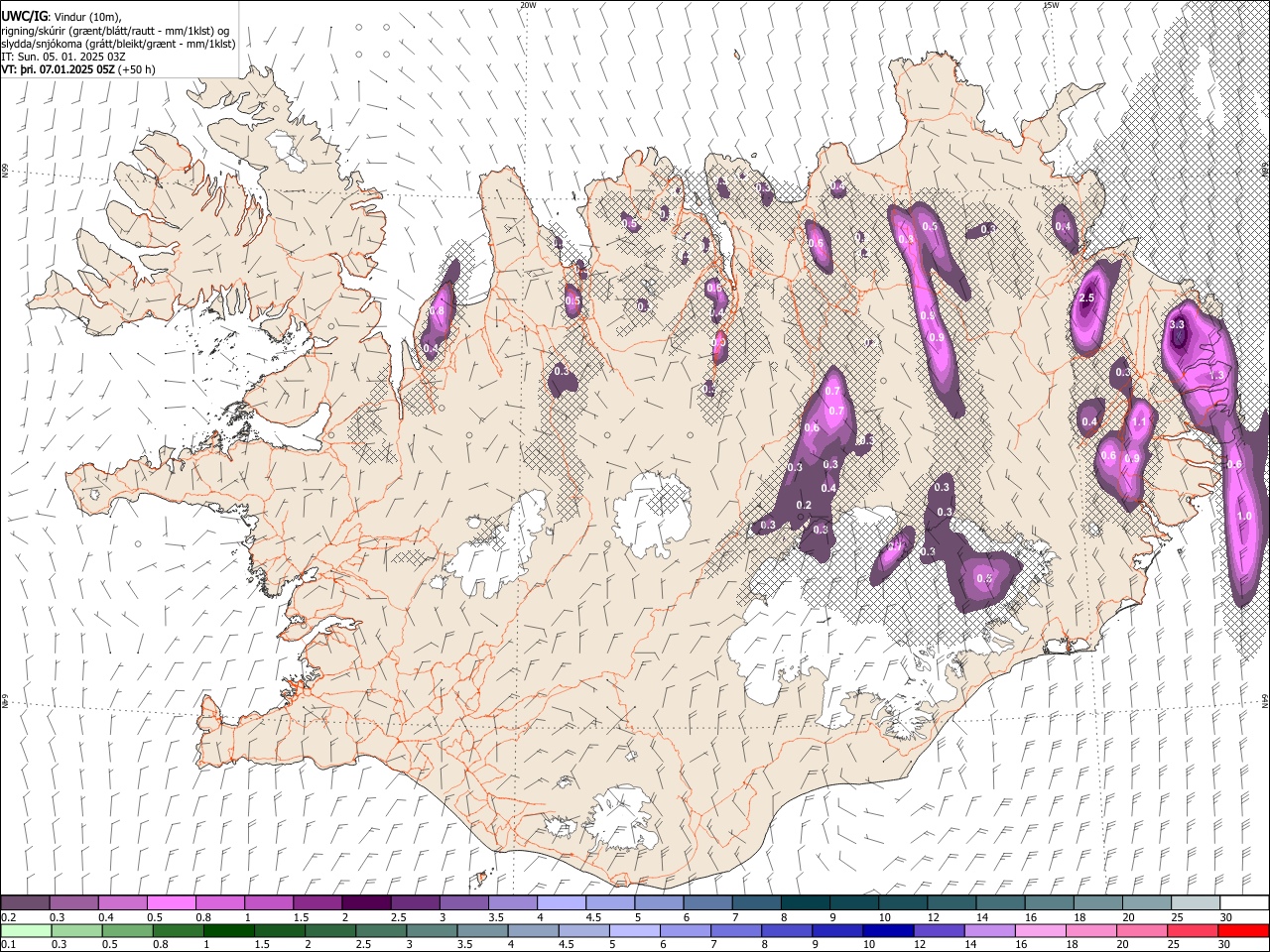Viewport: 1270px width, 952px height.
Task: Click the 'IT: Sun. 05. 01. 2025 03Z' line
Action: click(x=63, y=57)
